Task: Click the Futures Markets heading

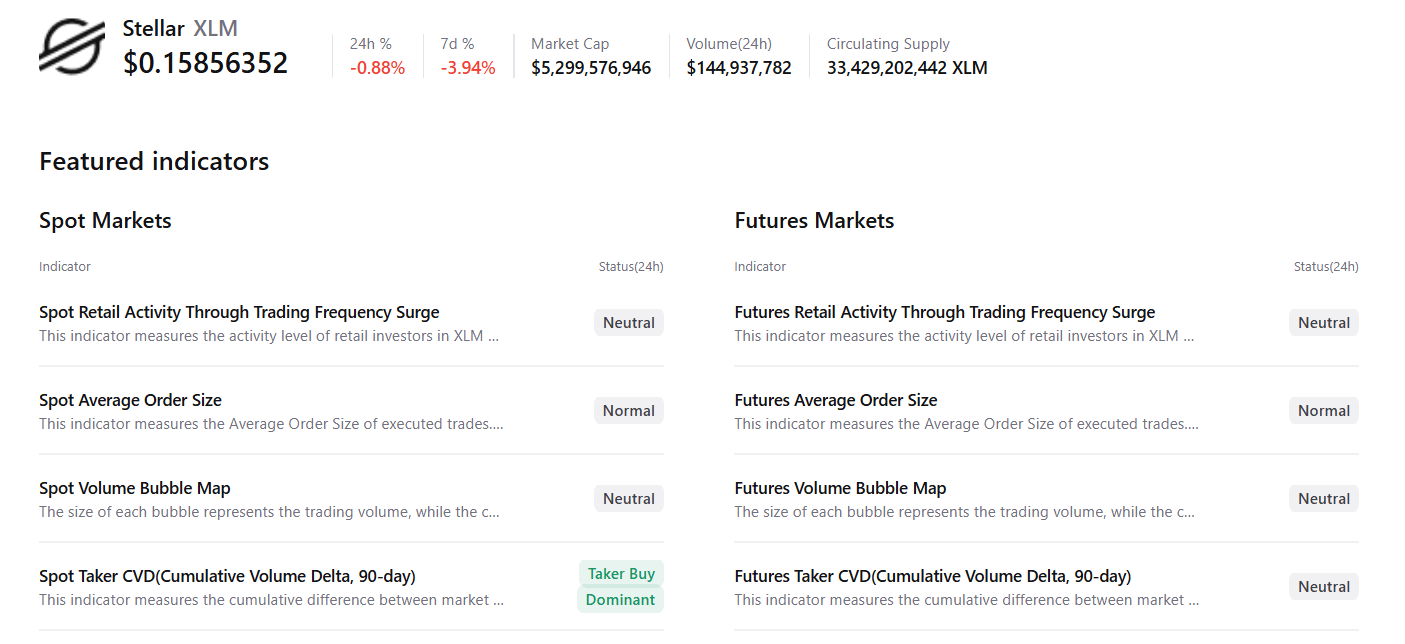Action: [814, 220]
